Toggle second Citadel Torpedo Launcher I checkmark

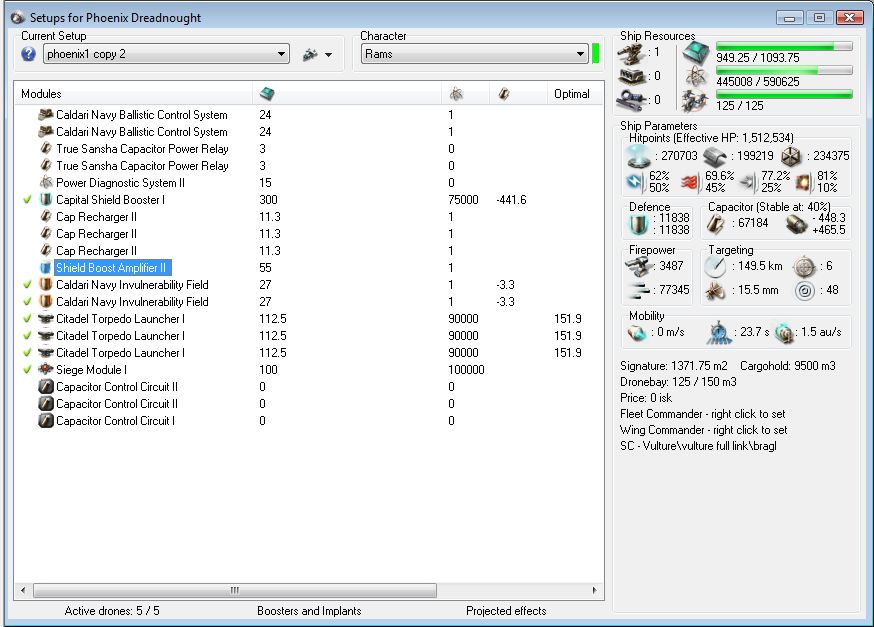(27, 336)
